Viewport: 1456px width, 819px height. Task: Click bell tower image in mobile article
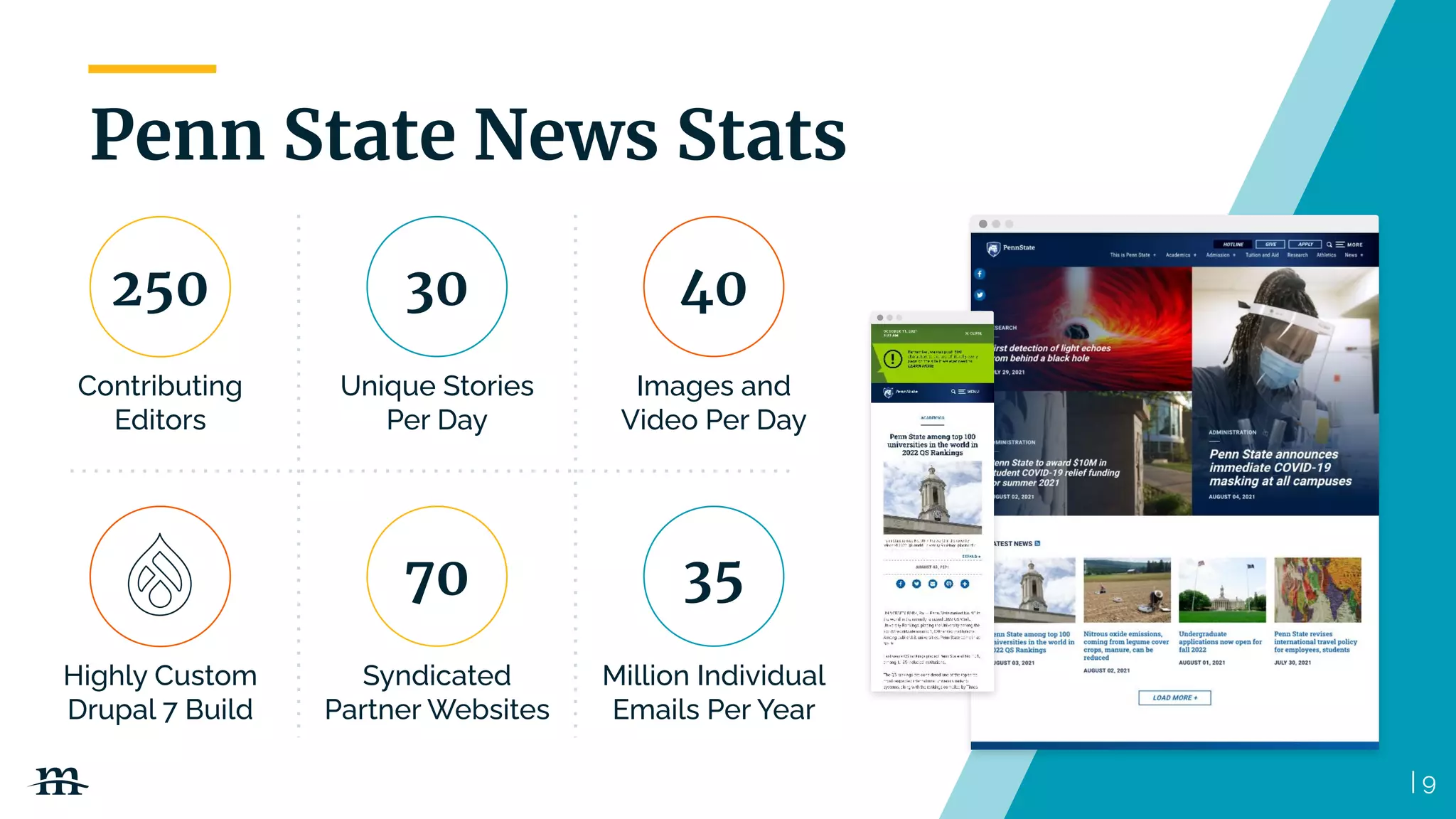[933, 498]
